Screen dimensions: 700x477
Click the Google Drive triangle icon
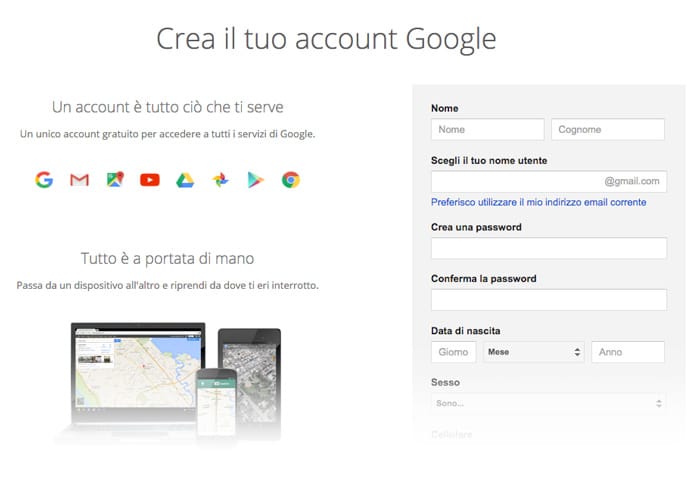tap(185, 180)
